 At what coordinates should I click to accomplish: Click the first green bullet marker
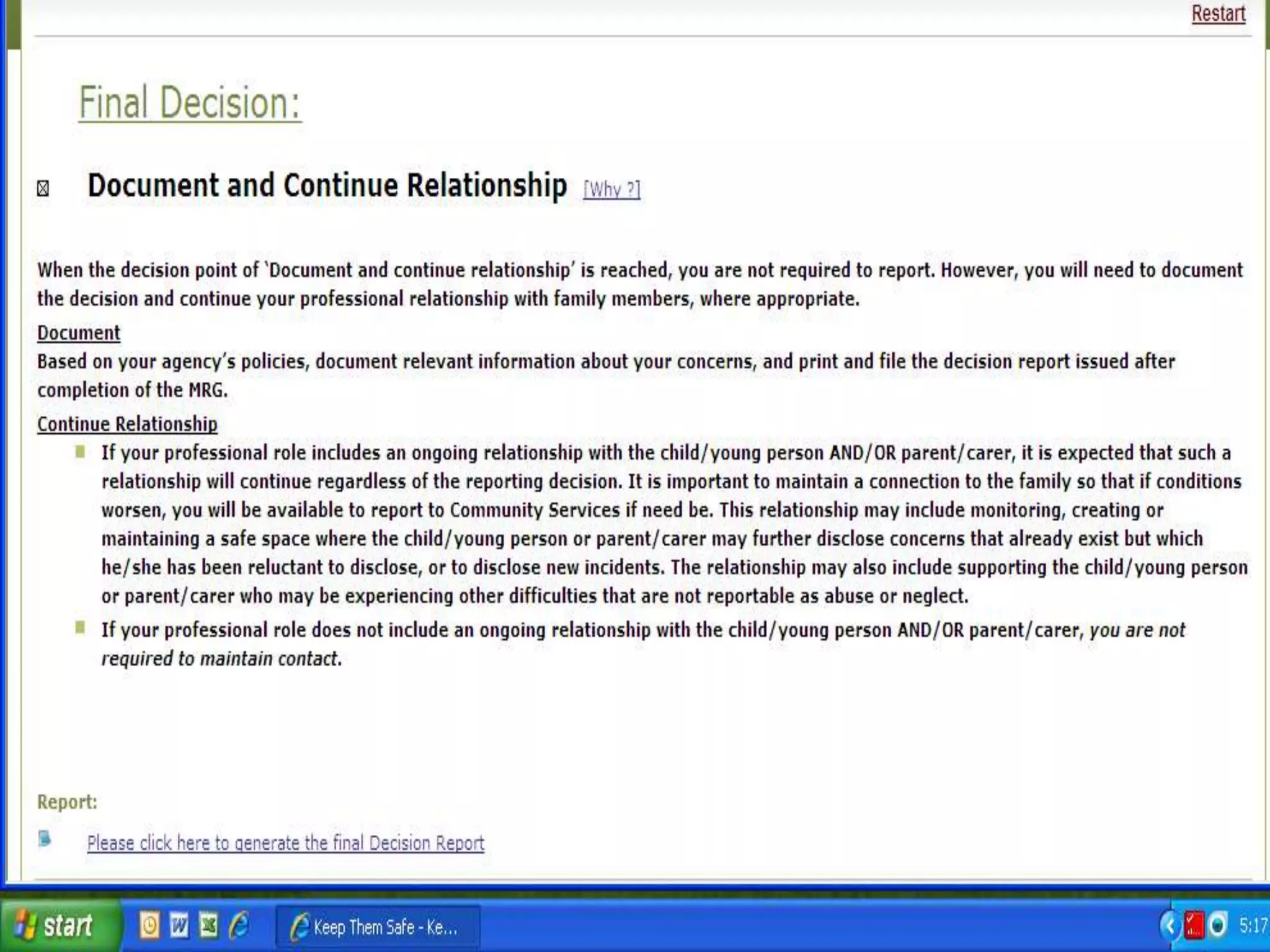80,452
